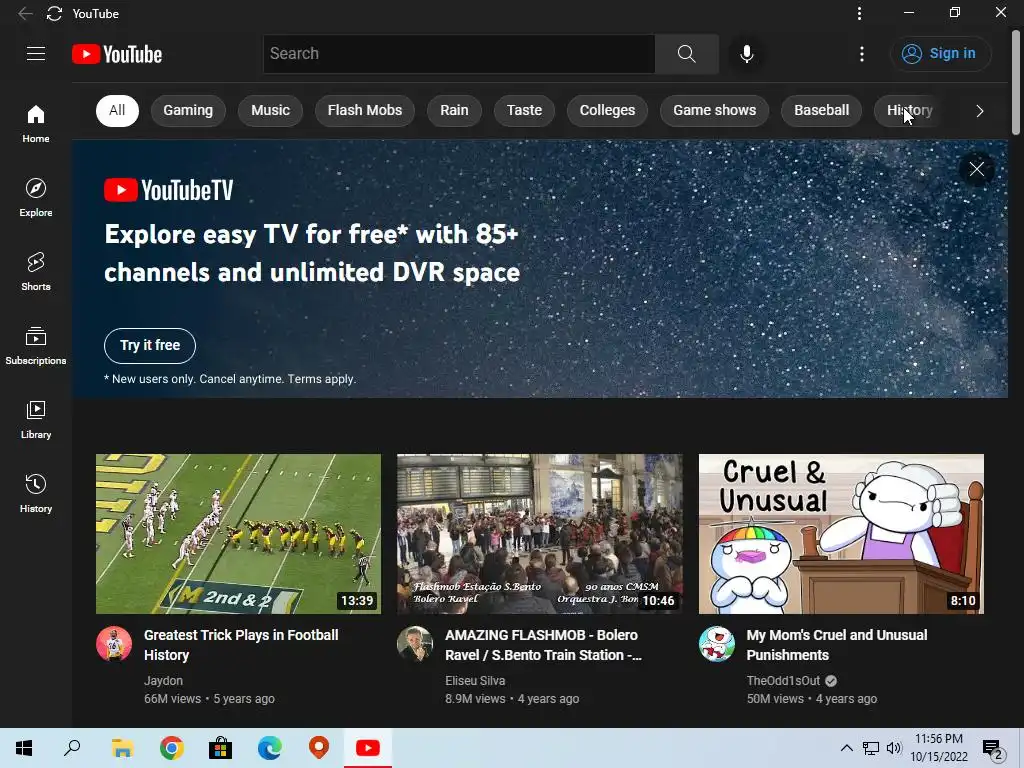Open History in the sidebar
Image resolution: width=1024 pixels, height=768 pixels.
(35, 494)
